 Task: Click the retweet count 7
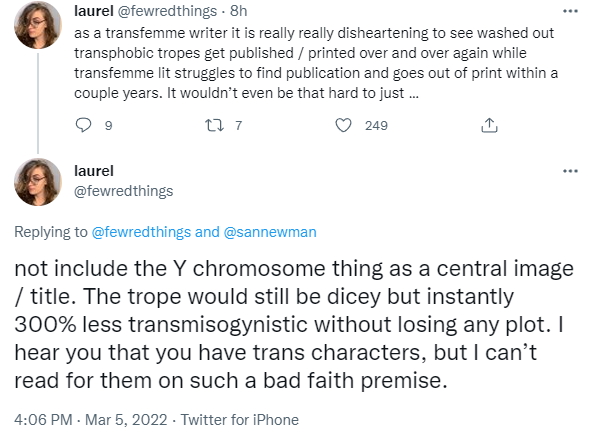238,125
